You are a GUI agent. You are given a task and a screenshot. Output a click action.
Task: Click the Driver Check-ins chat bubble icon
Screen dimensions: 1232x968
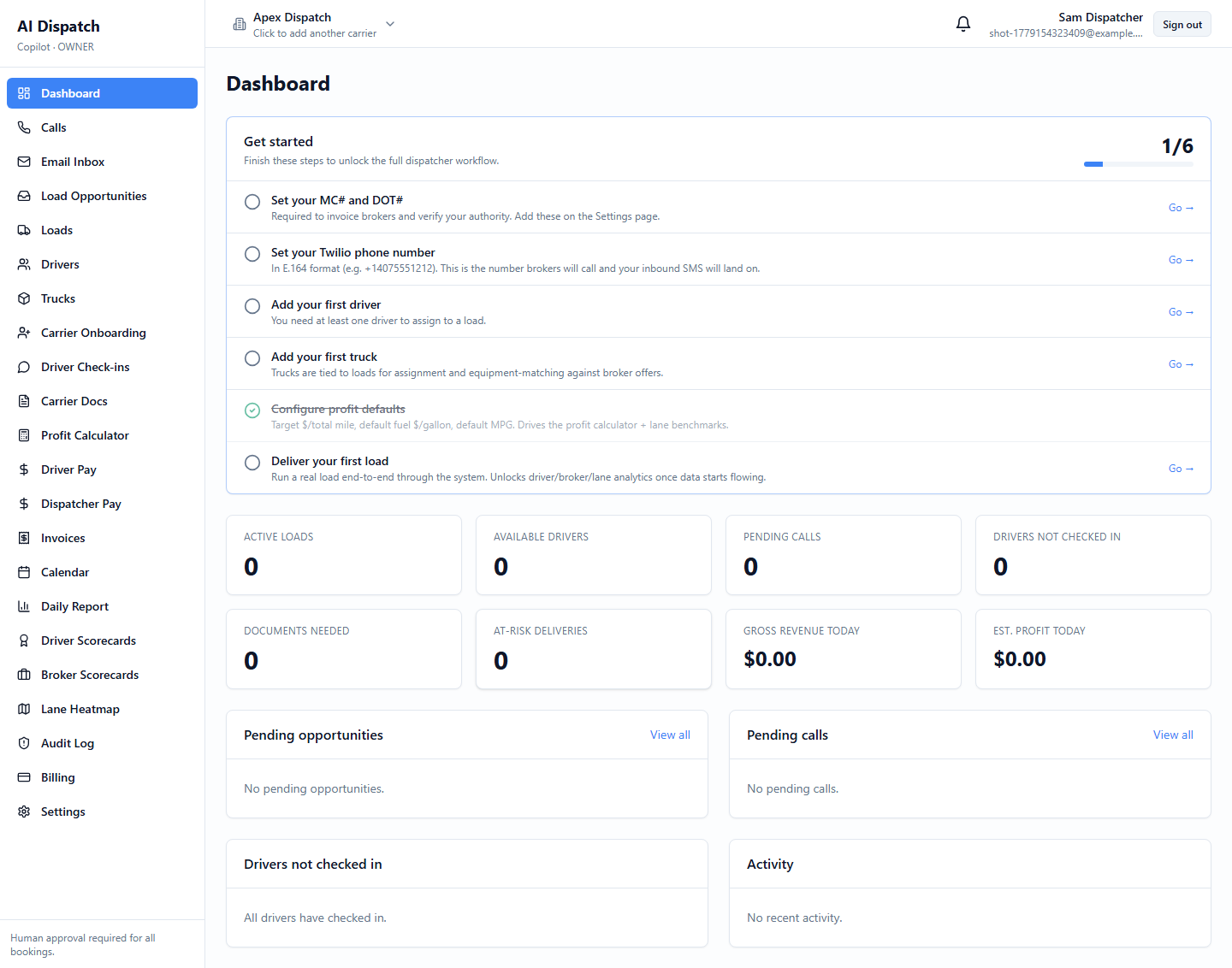(x=24, y=367)
